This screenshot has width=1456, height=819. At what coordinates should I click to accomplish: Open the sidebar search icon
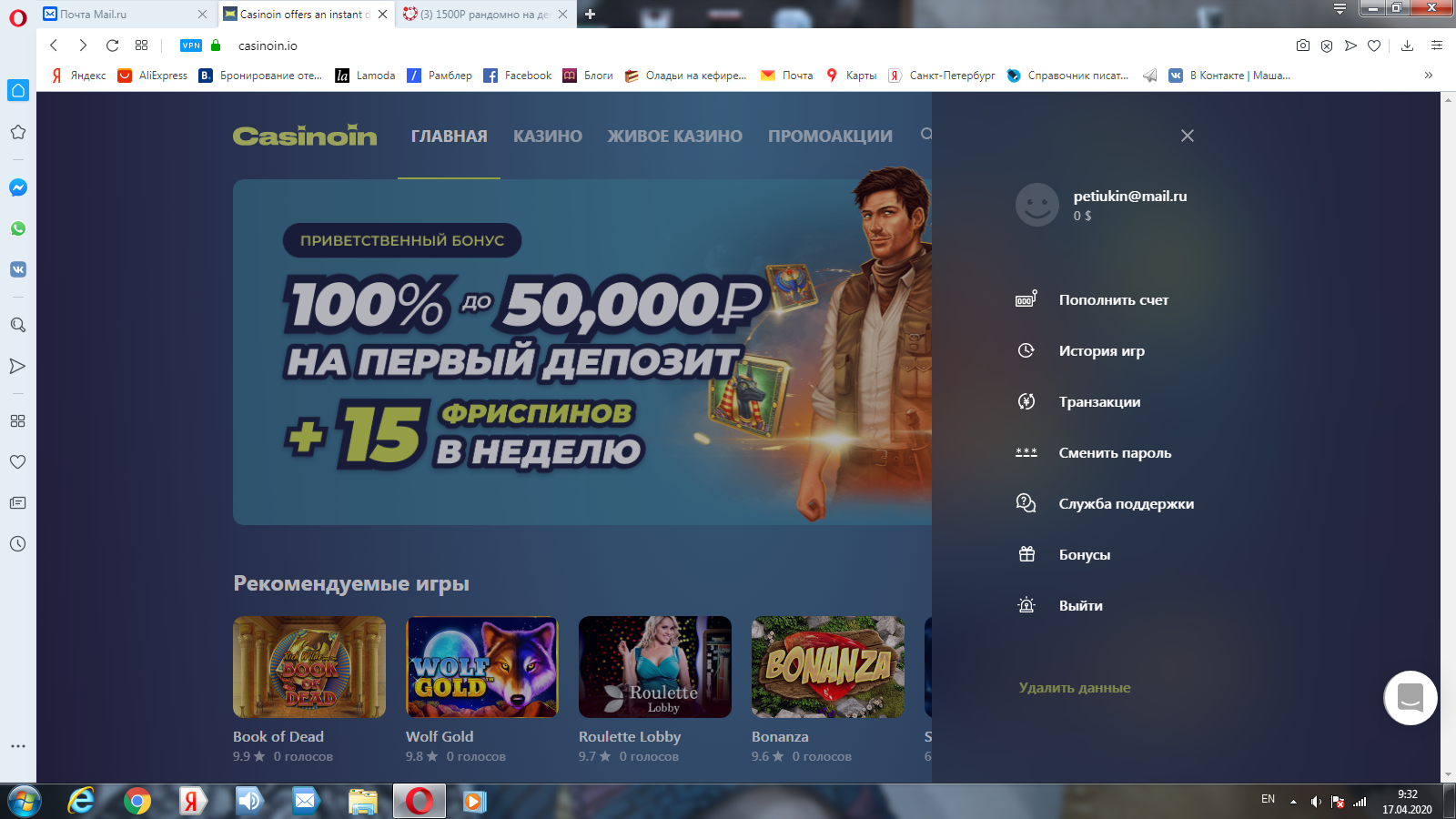tap(17, 325)
